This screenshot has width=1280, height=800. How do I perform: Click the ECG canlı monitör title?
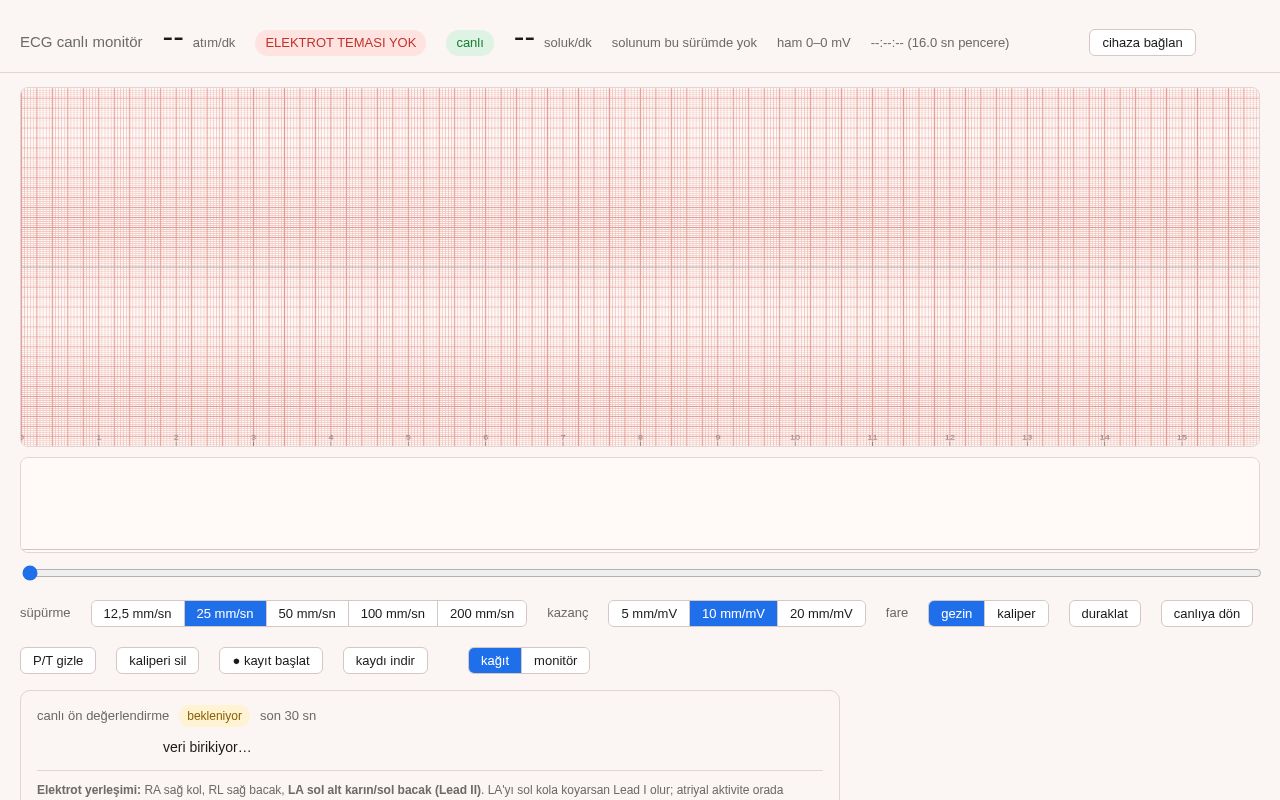(x=81, y=42)
